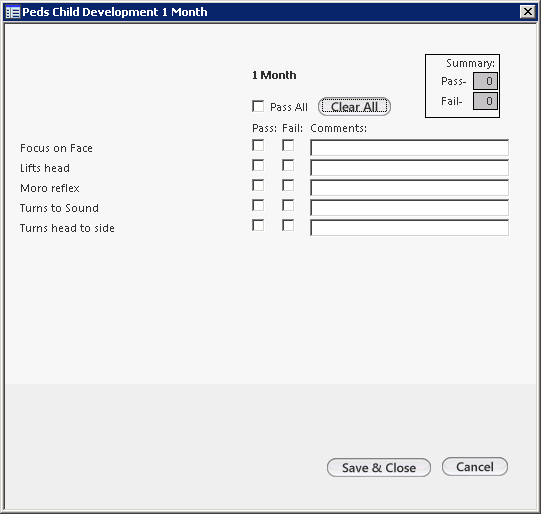This screenshot has width=541, height=514.
Task: Click the Moro reflex comments box
Action: [409, 188]
